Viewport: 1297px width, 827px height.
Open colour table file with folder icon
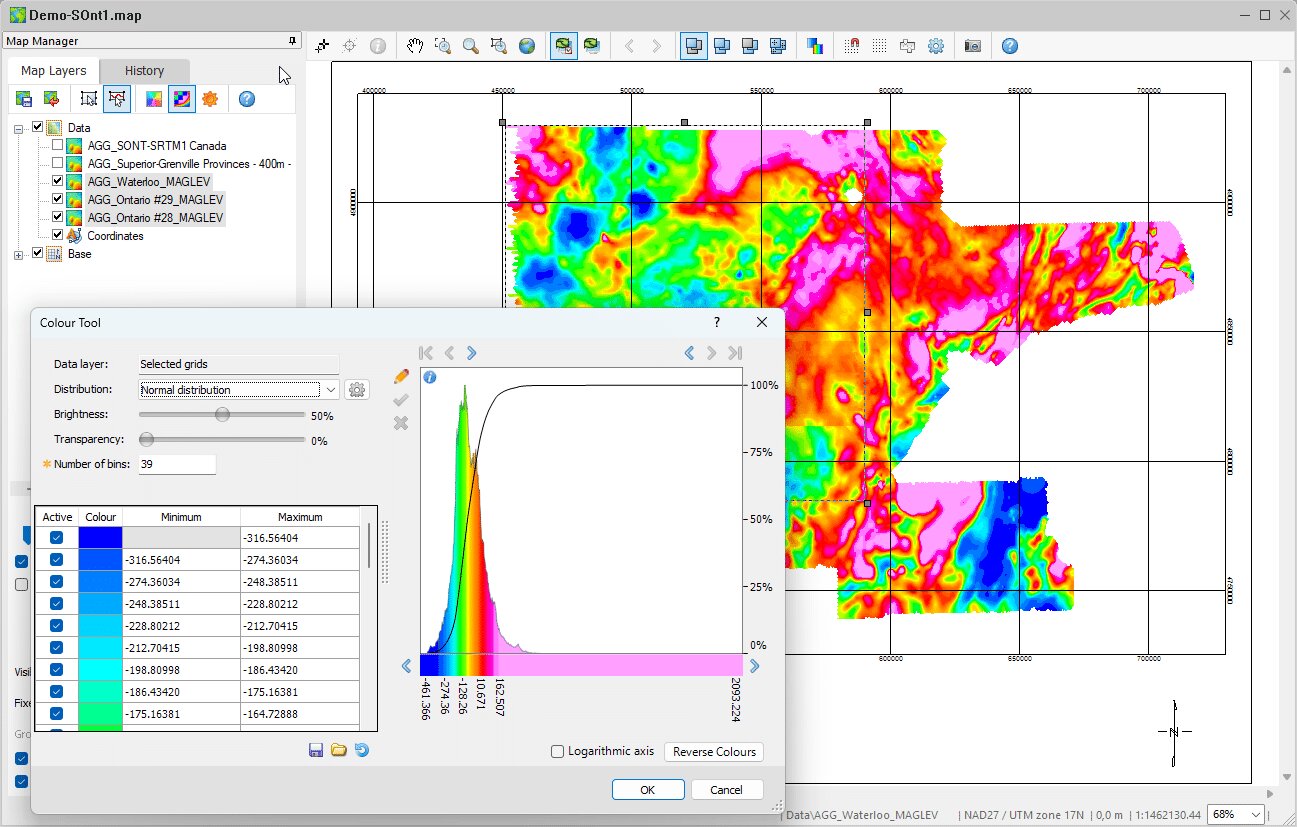tap(339, 750)
